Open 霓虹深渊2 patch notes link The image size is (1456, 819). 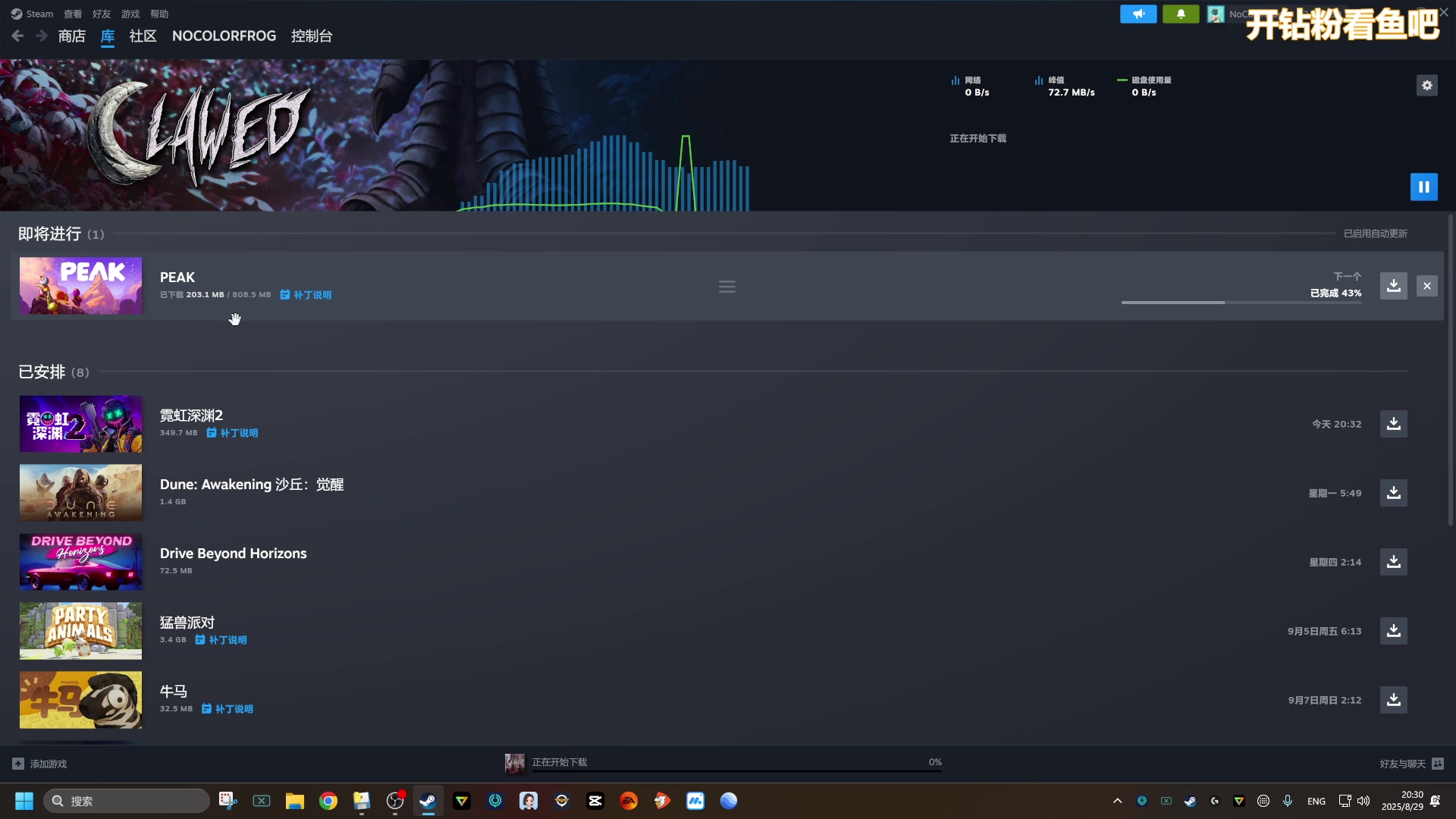click(232, 433)
